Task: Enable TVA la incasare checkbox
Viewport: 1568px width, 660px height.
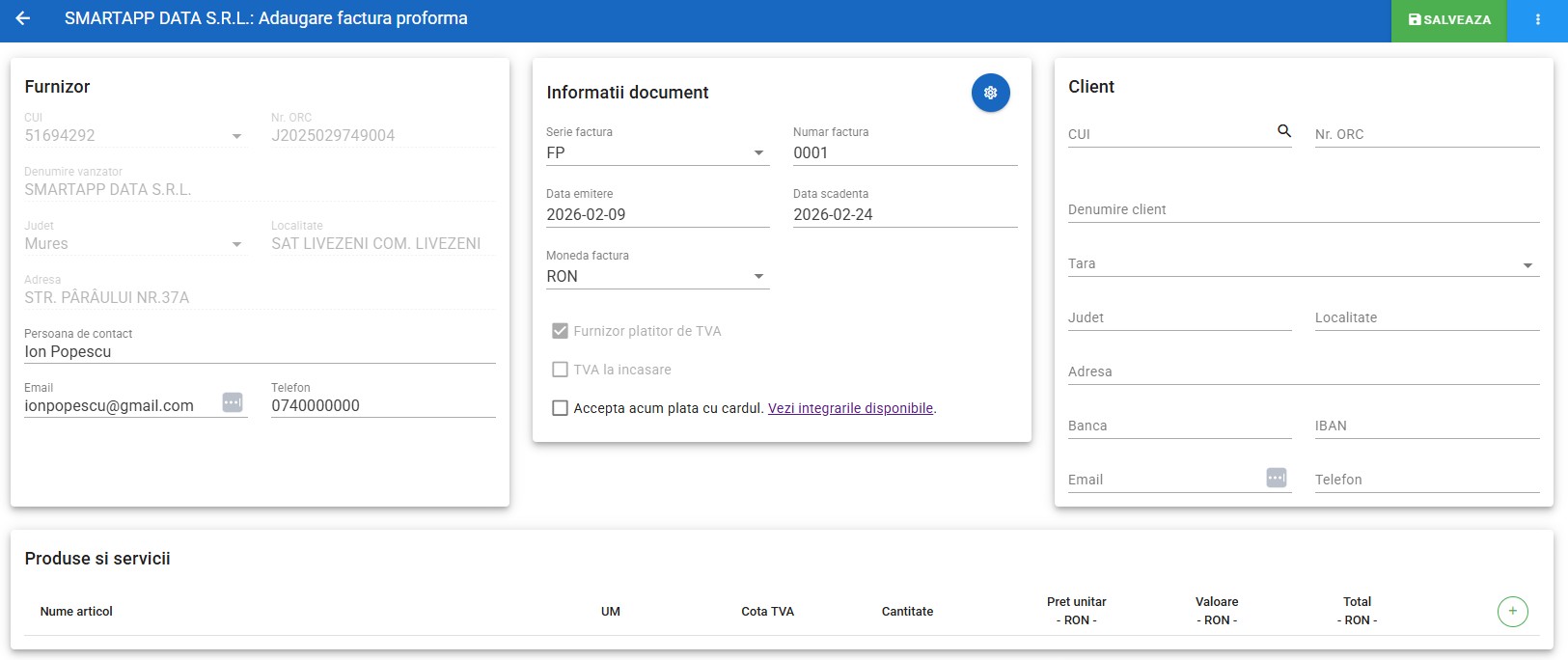Action: coord(560,370)
